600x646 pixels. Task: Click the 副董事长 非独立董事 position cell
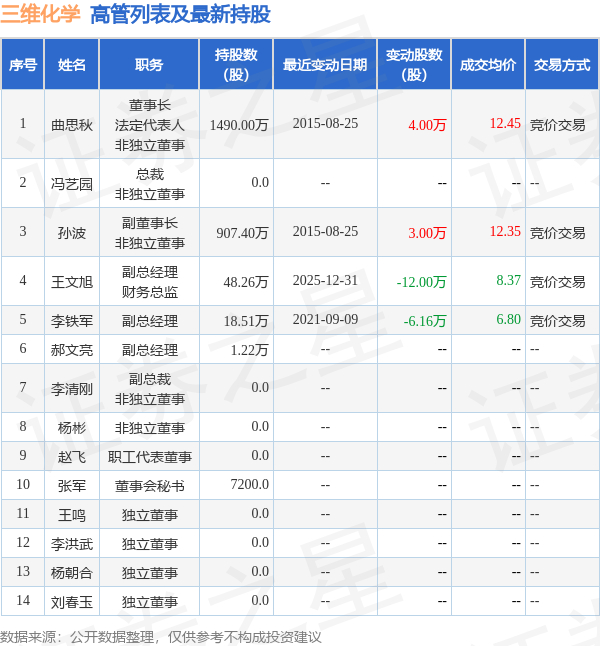150,233
